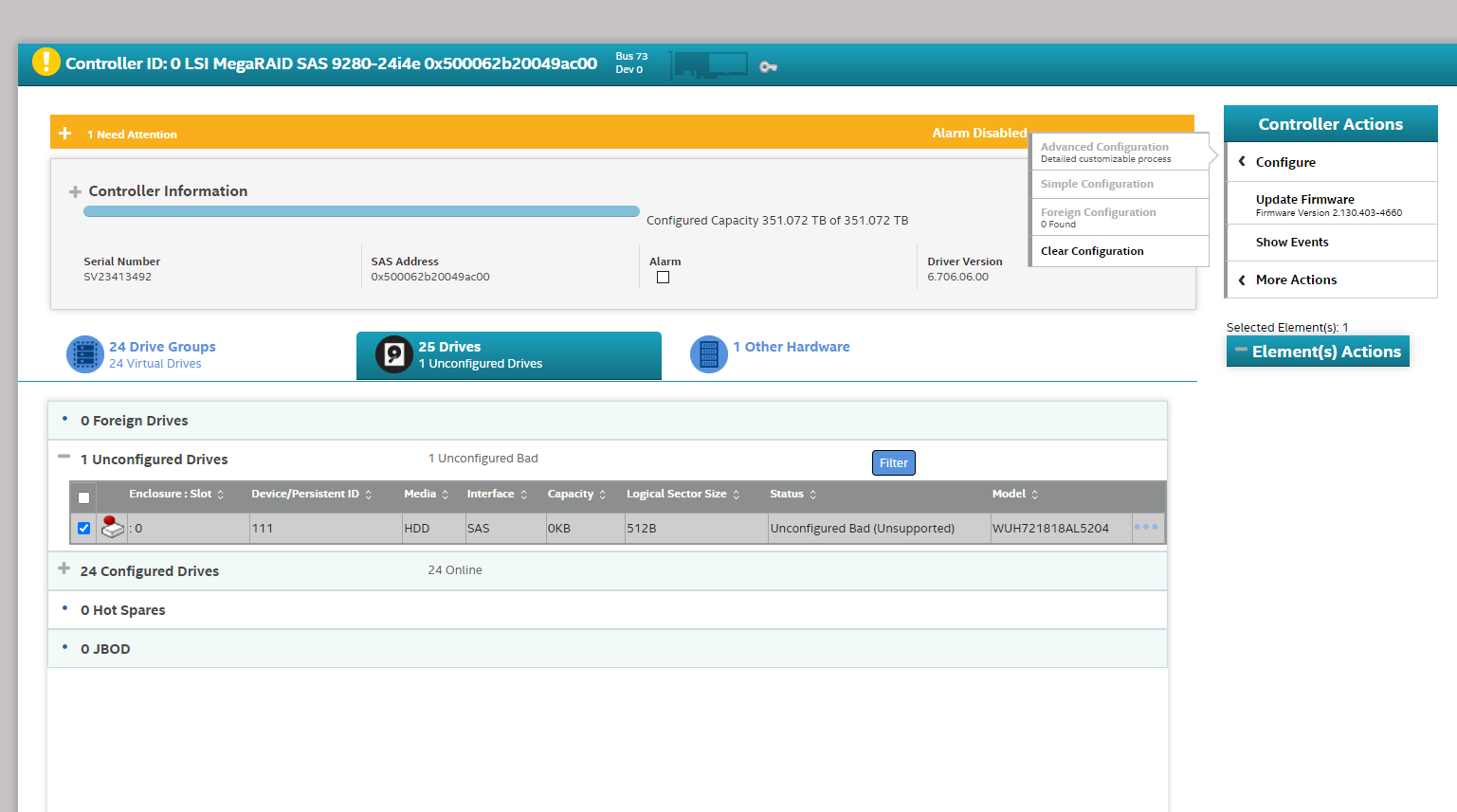Click Driver Version 6.706.06.00
Viewport: 1457px width, 812px height.
coord(957,277)
